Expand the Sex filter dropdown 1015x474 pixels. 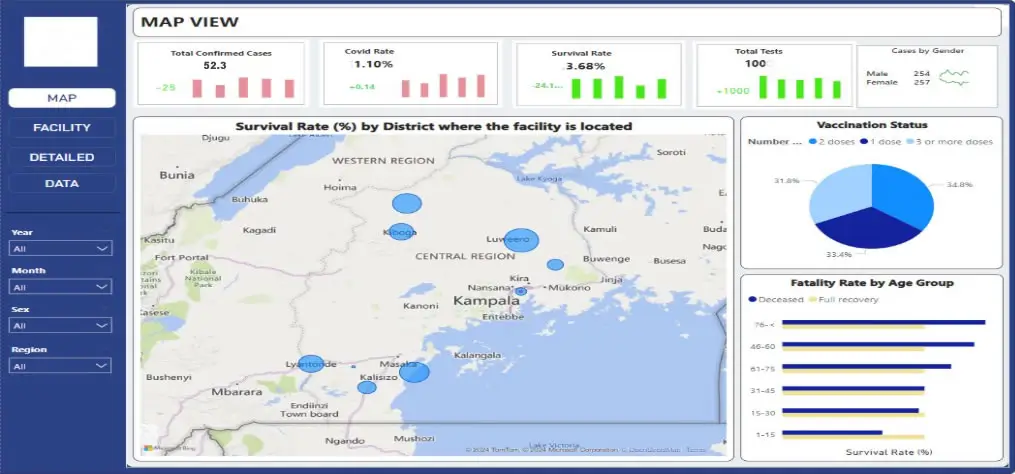(60, 326)
